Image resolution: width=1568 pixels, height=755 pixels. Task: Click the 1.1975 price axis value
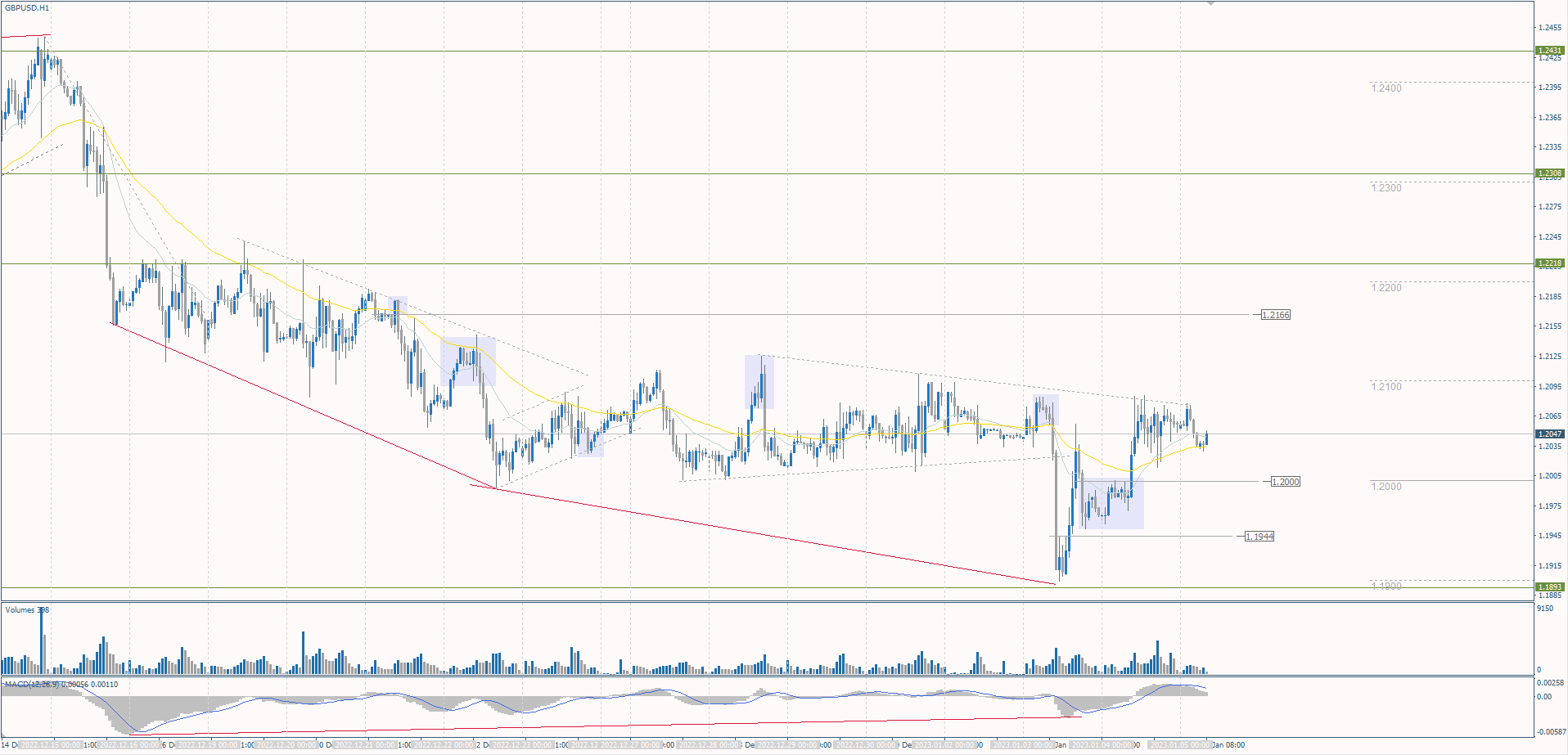coord(1550,506)
